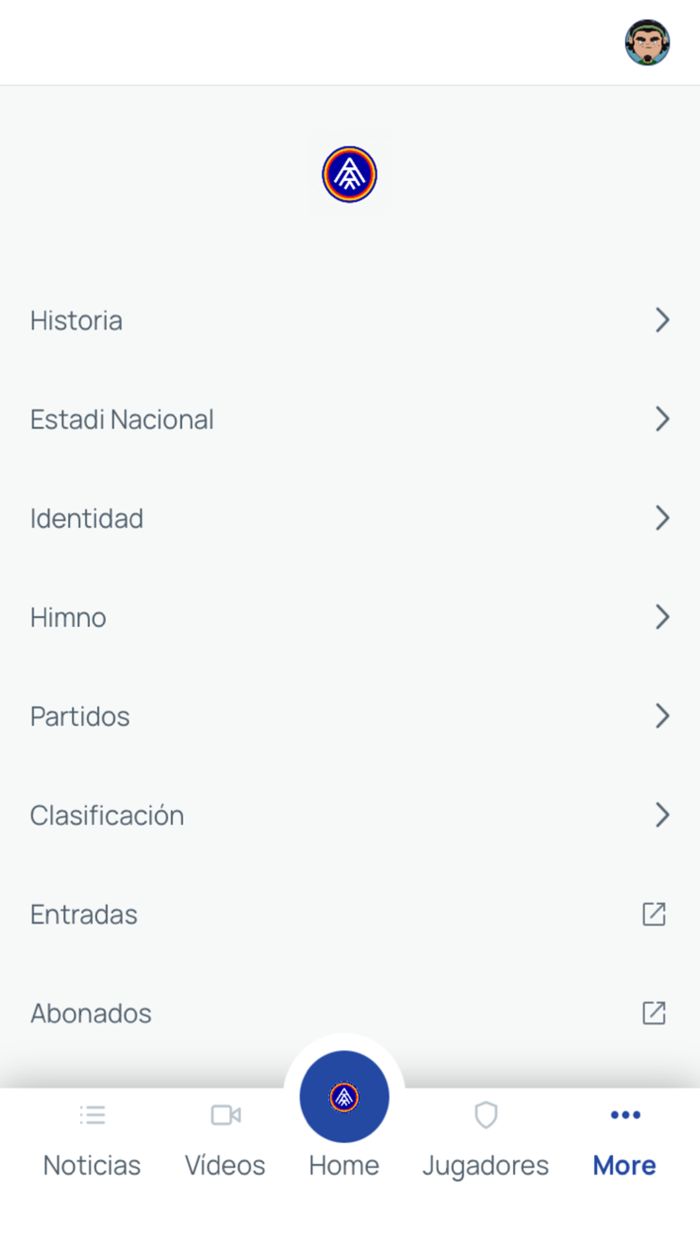
Task: Open Abonados via its external link icon
Action: click(x=654, y=1012)
